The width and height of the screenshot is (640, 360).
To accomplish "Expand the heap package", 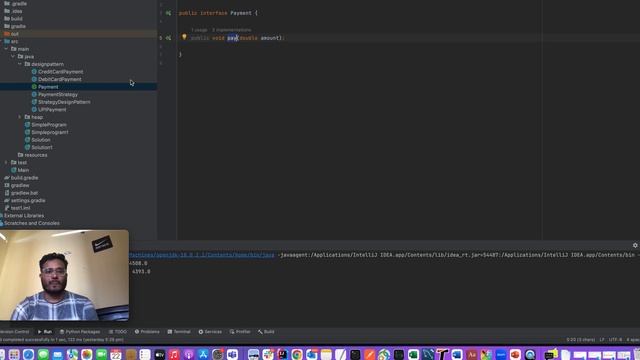I will (20, 117).
